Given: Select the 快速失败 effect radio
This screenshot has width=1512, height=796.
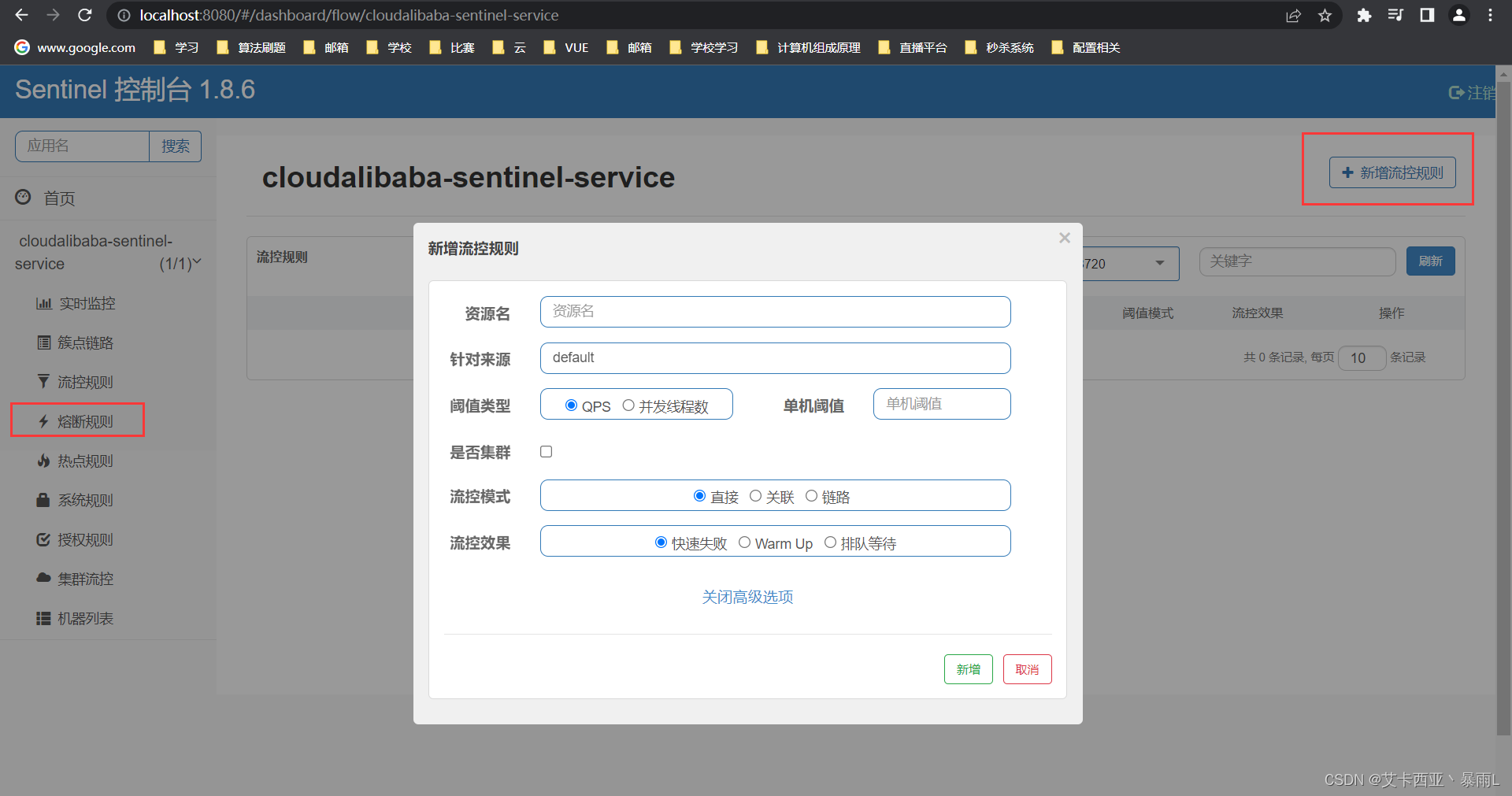Looking at the screenshot, I should 661,542.
